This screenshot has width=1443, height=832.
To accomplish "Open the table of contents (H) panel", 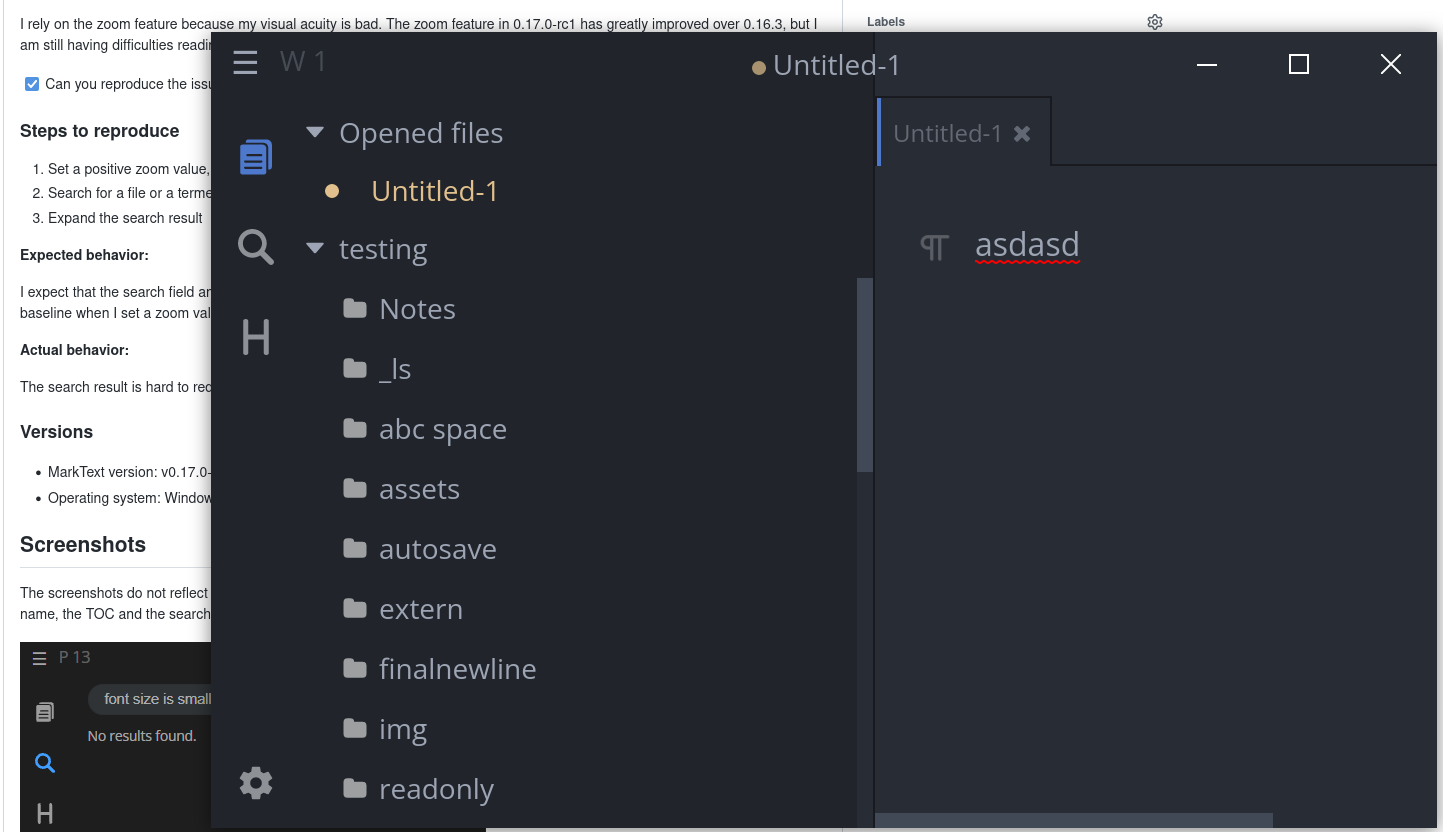I will pos(255,337).
